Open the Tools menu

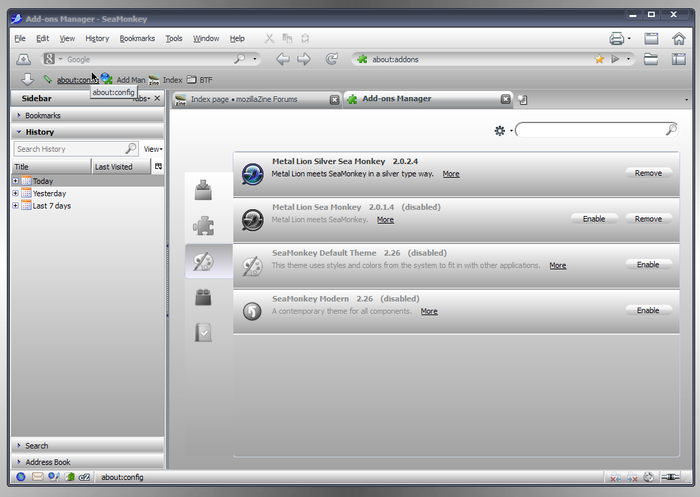coord(174,38)
